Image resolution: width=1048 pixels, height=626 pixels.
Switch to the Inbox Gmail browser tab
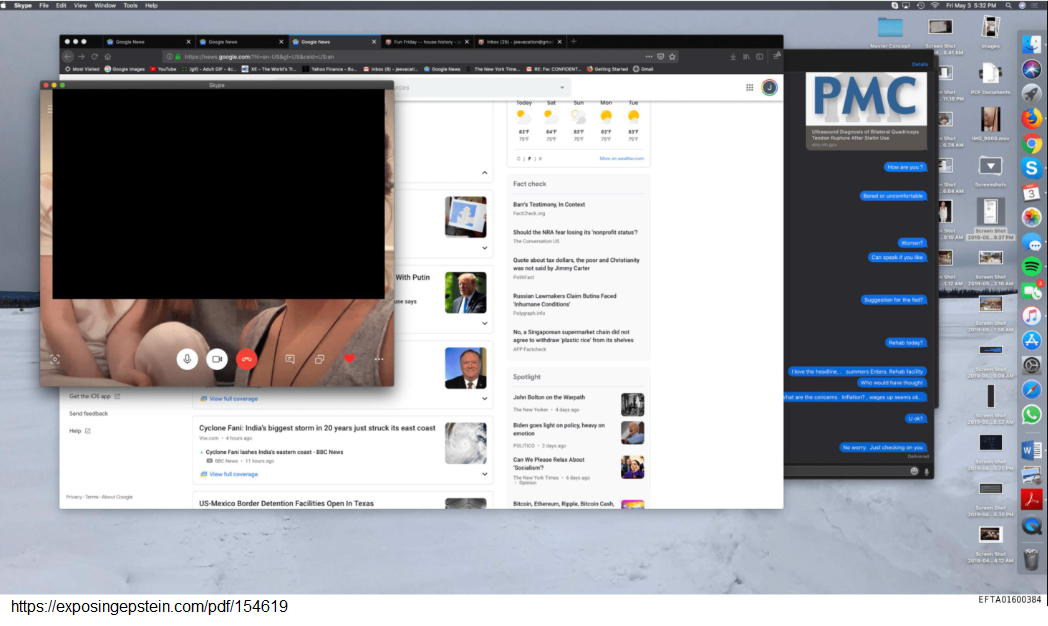(520, 41)
